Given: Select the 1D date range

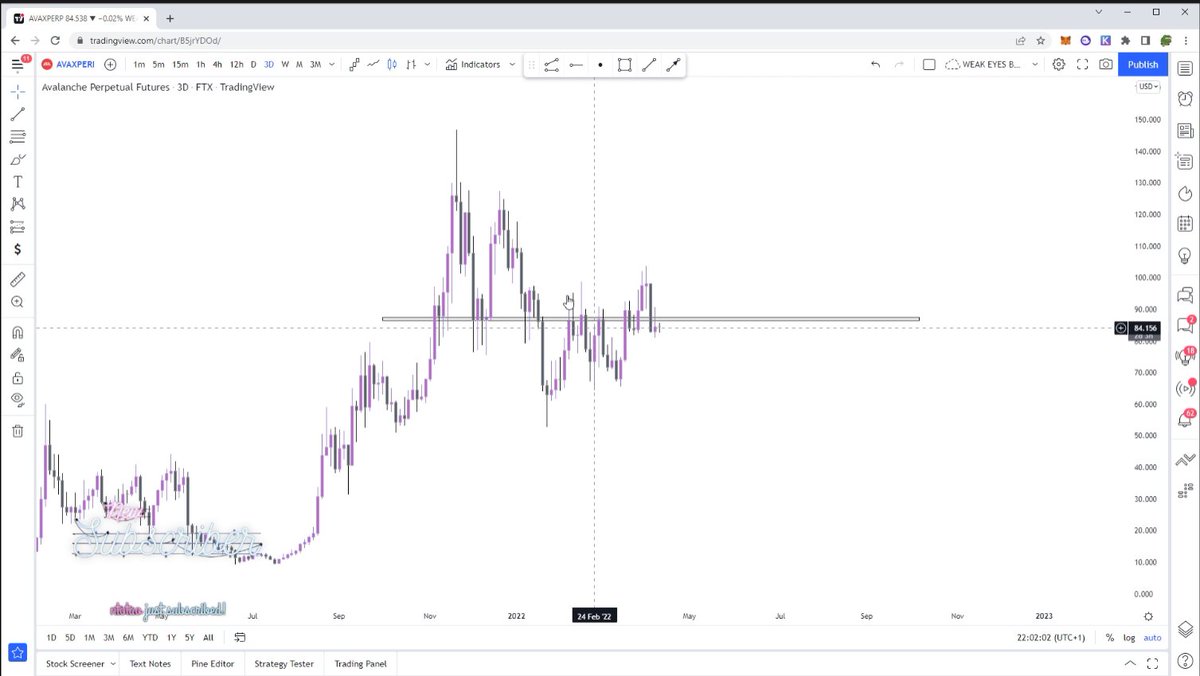Looking at the screenshot, I should click(52, 638).
